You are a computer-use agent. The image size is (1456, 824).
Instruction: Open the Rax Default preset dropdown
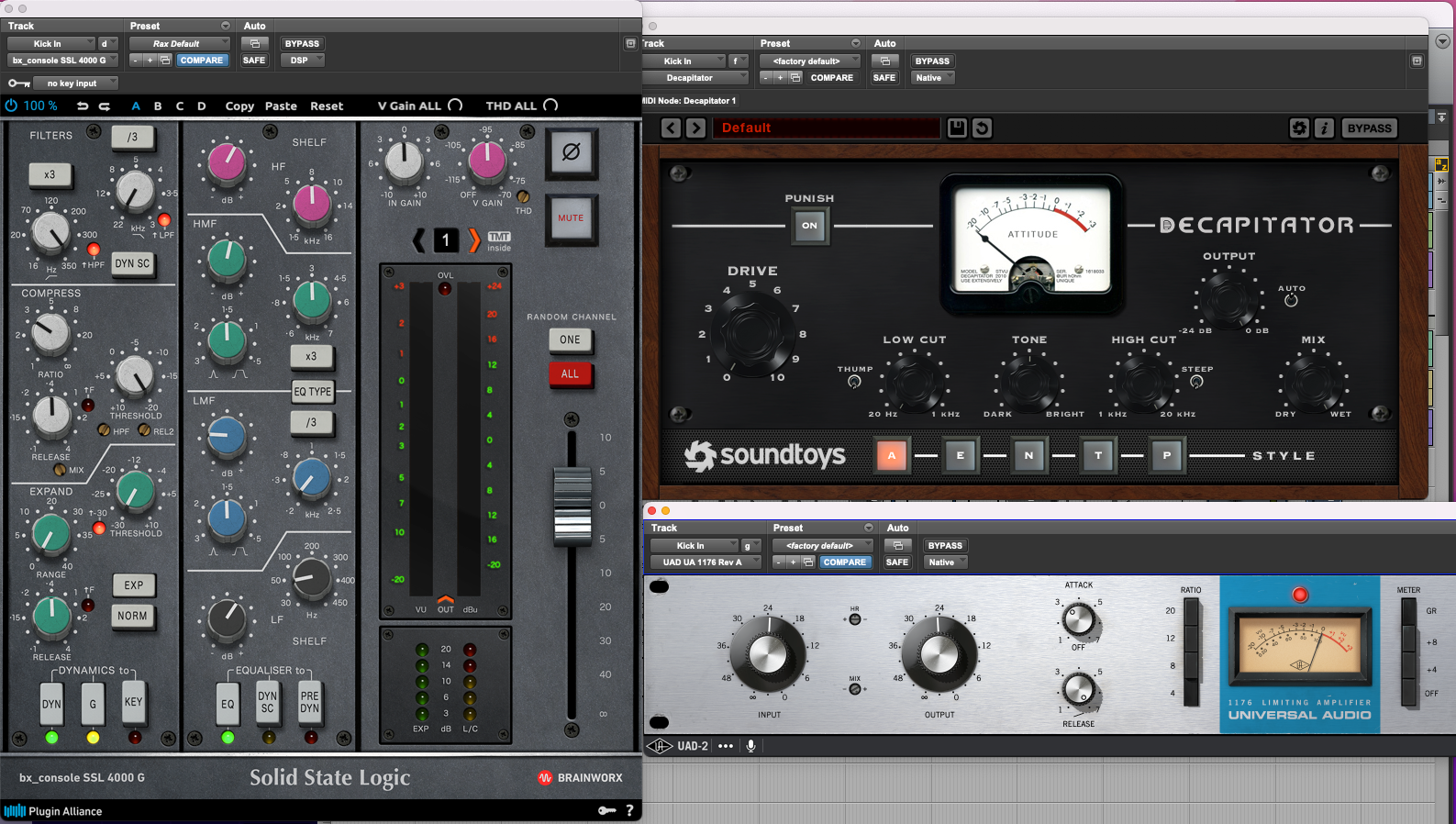(179, 43)
